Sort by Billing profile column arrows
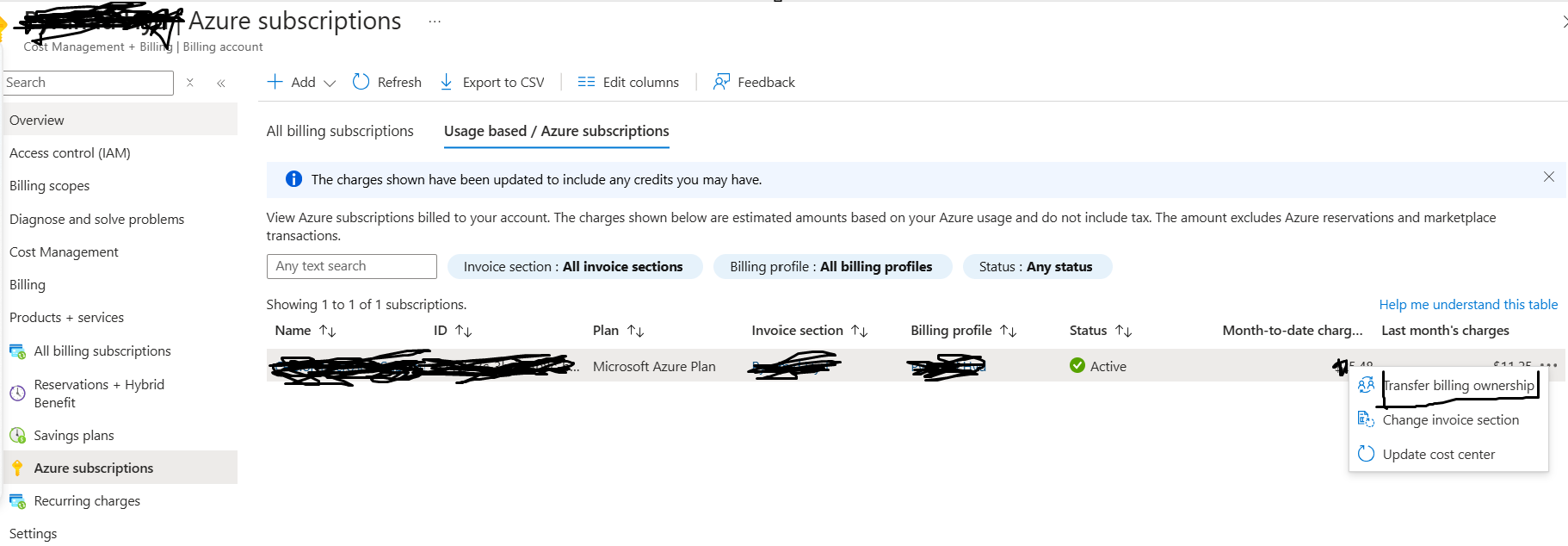1568x546 pixels. 1009,331
